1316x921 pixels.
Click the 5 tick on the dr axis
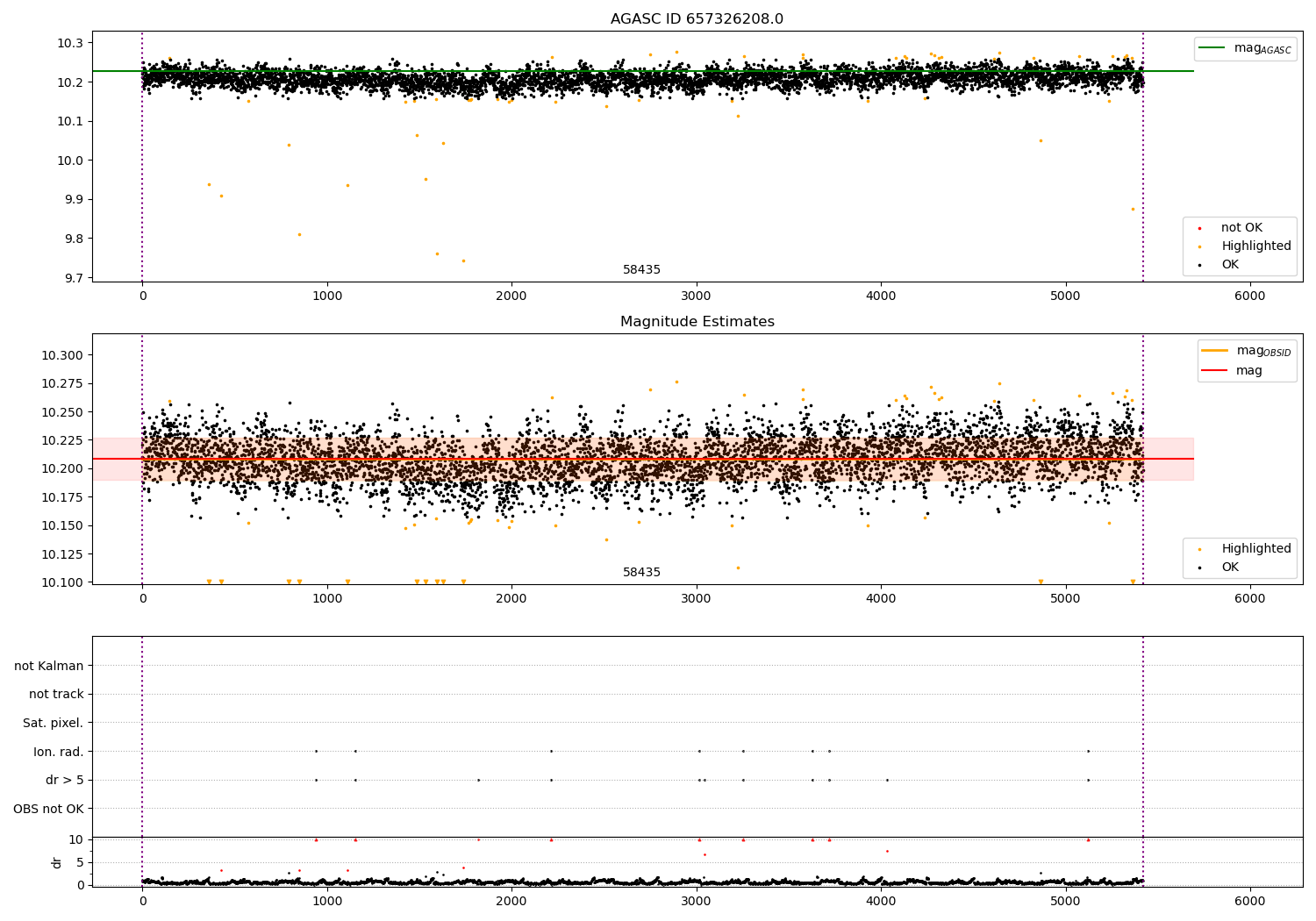click(80, 862)
